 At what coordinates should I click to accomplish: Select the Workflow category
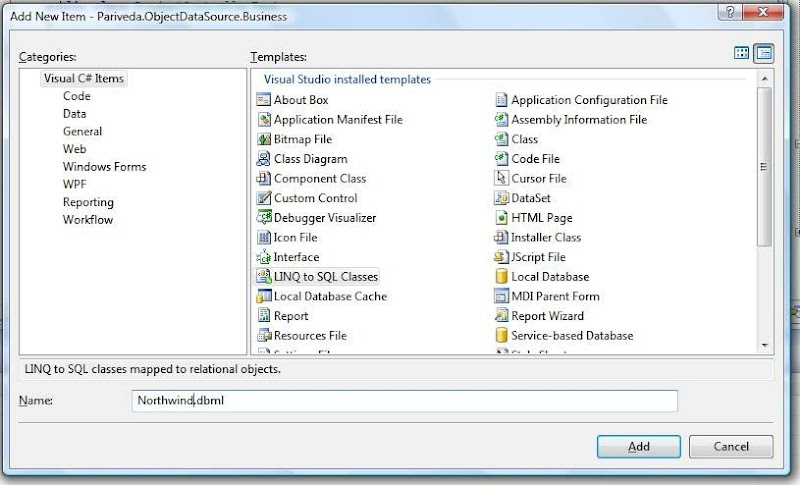point(88,220)
